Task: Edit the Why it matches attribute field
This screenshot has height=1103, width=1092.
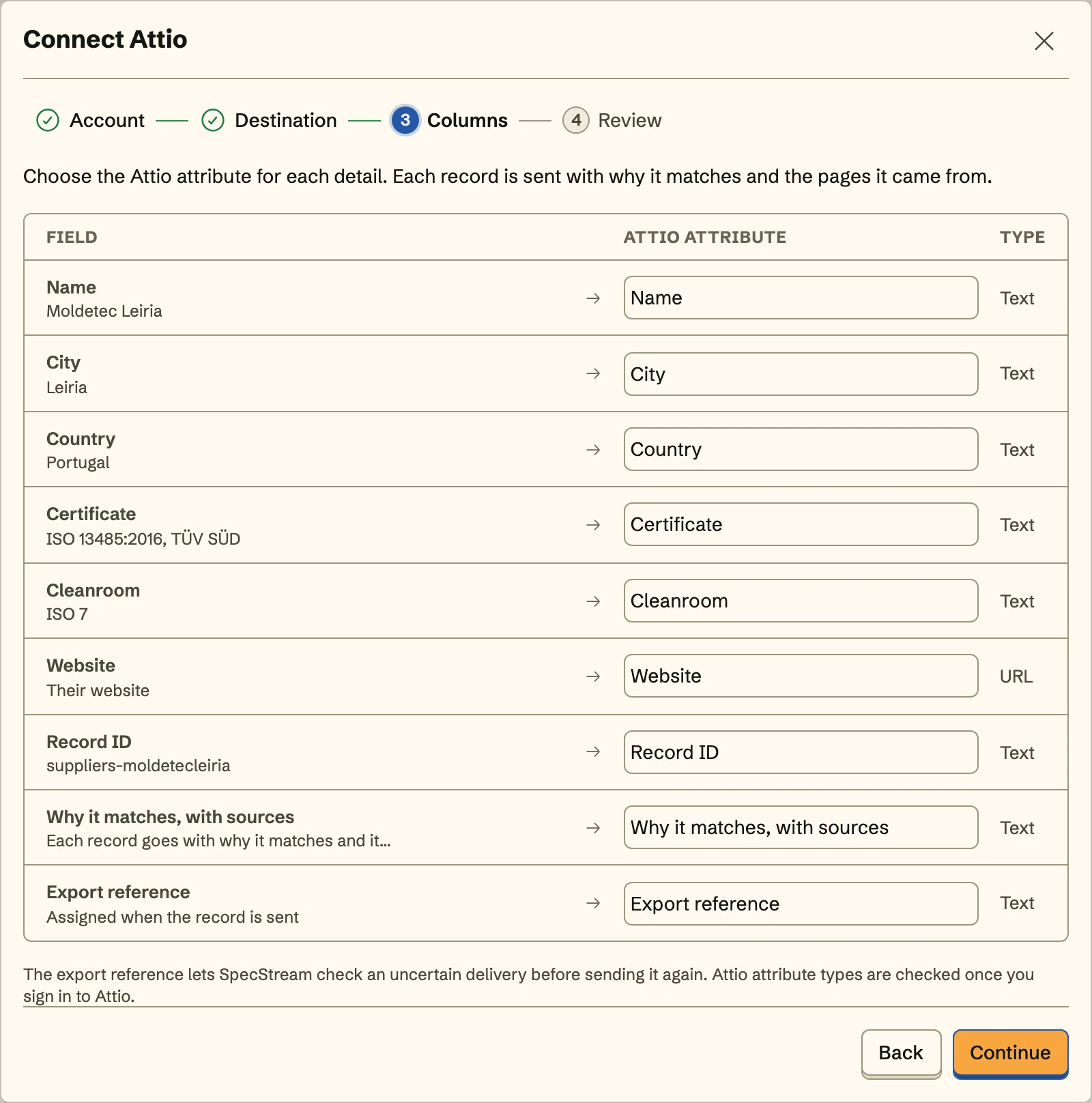Action: tap(801, 827)
